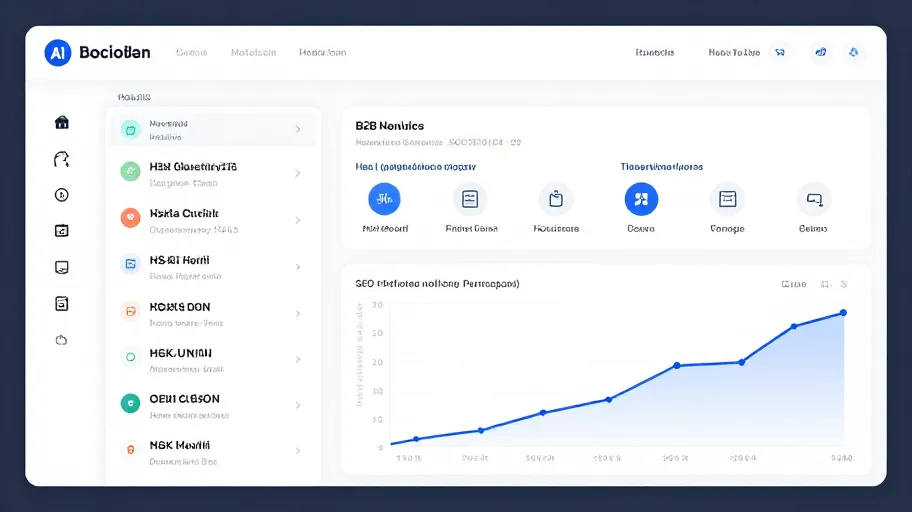Click the last data point on the chart
Viewport: 912px width, 512px height.
click(x=843, y=313)
